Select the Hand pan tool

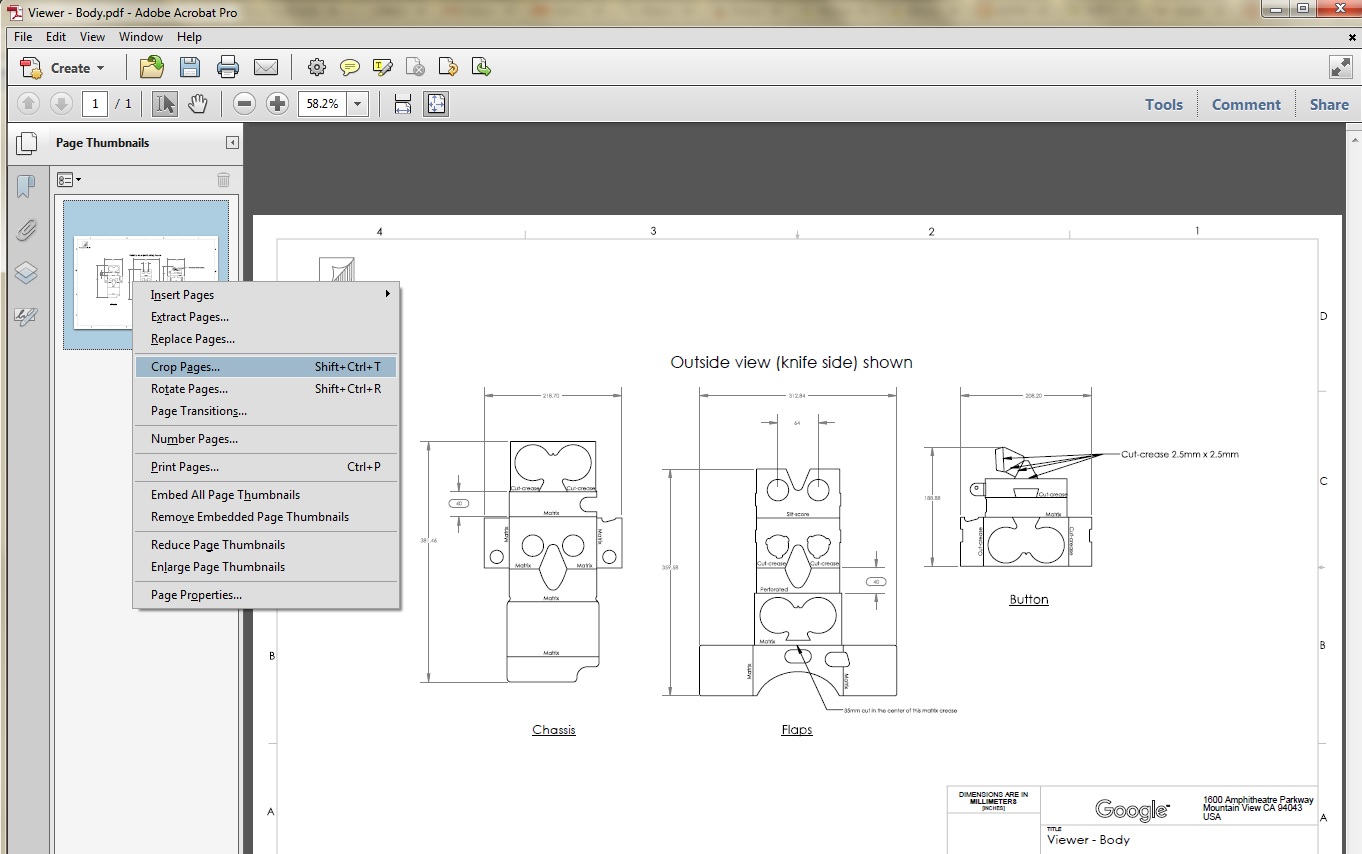point(198,103)
